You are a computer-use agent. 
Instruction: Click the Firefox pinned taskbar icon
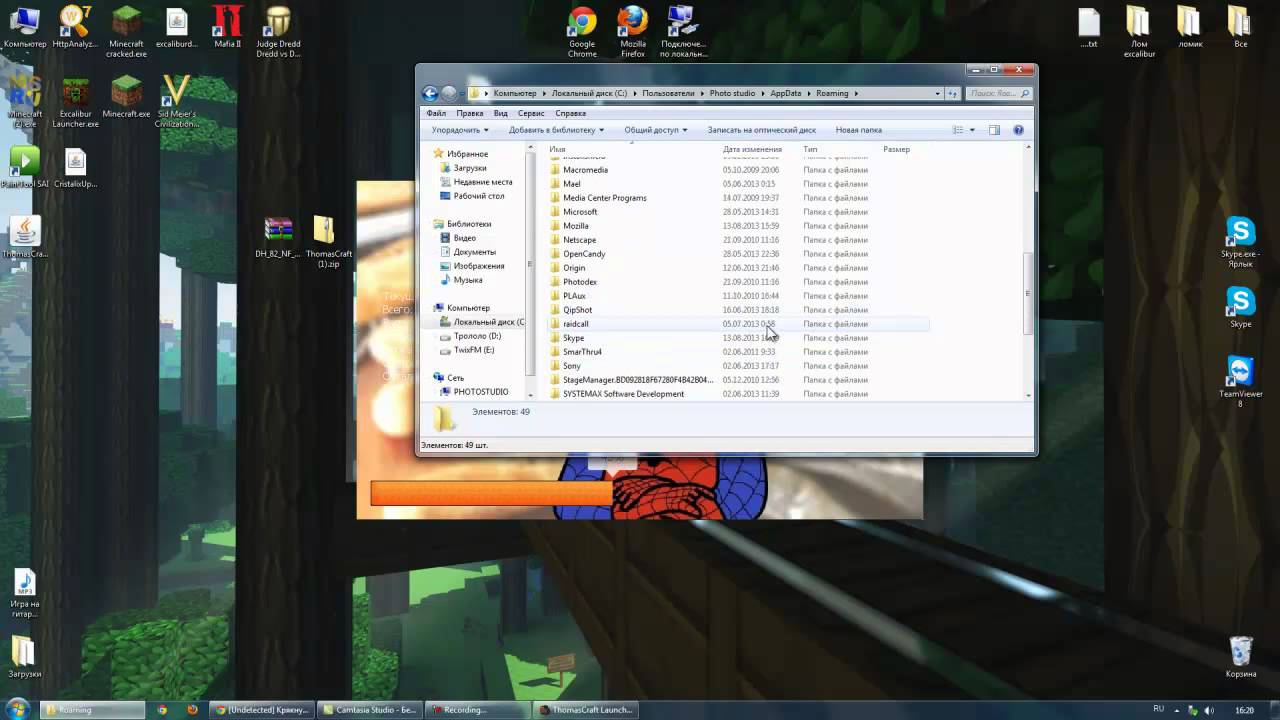[x=192, y=710]
